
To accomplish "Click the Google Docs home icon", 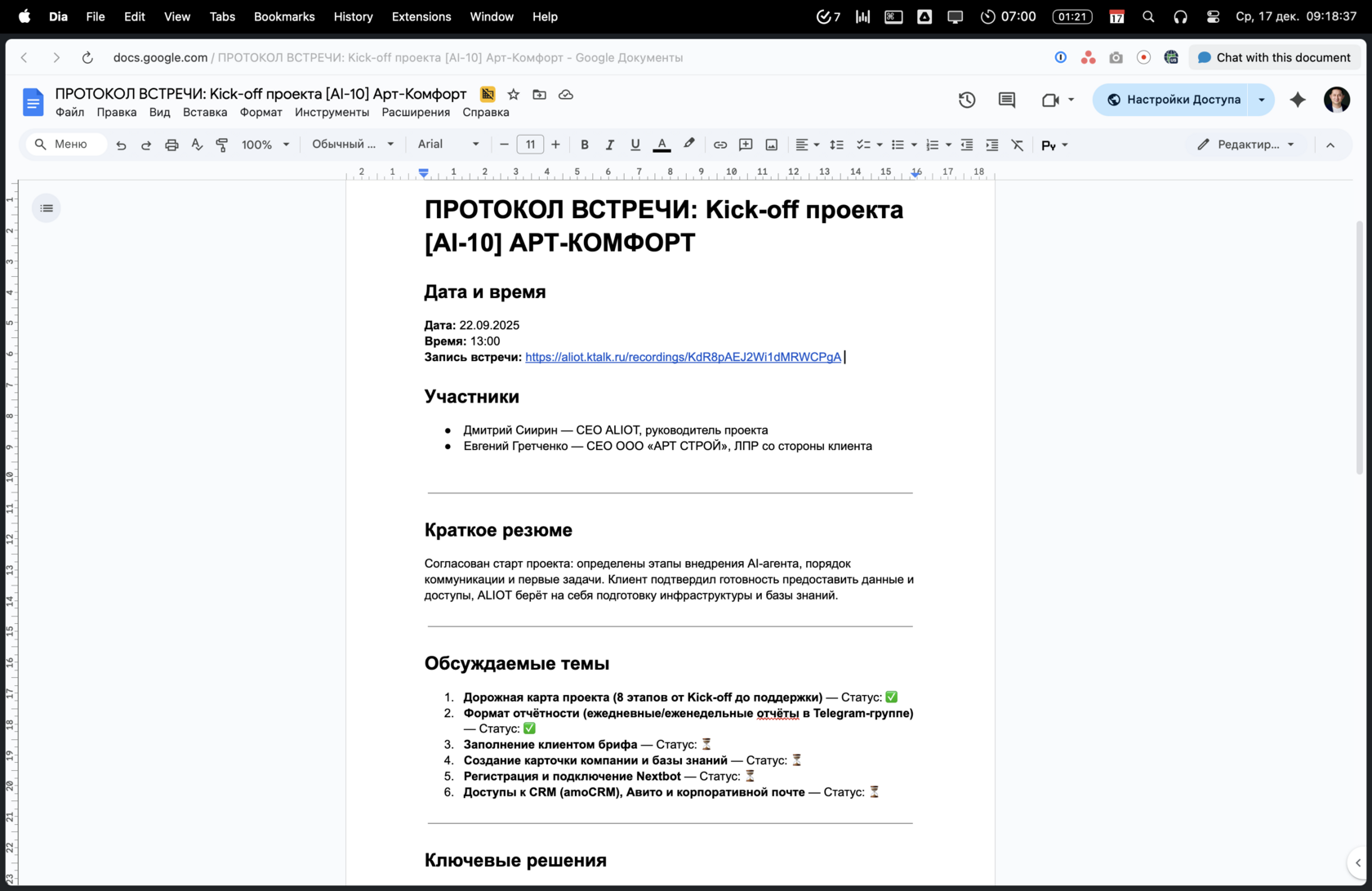I will [33, 102].
